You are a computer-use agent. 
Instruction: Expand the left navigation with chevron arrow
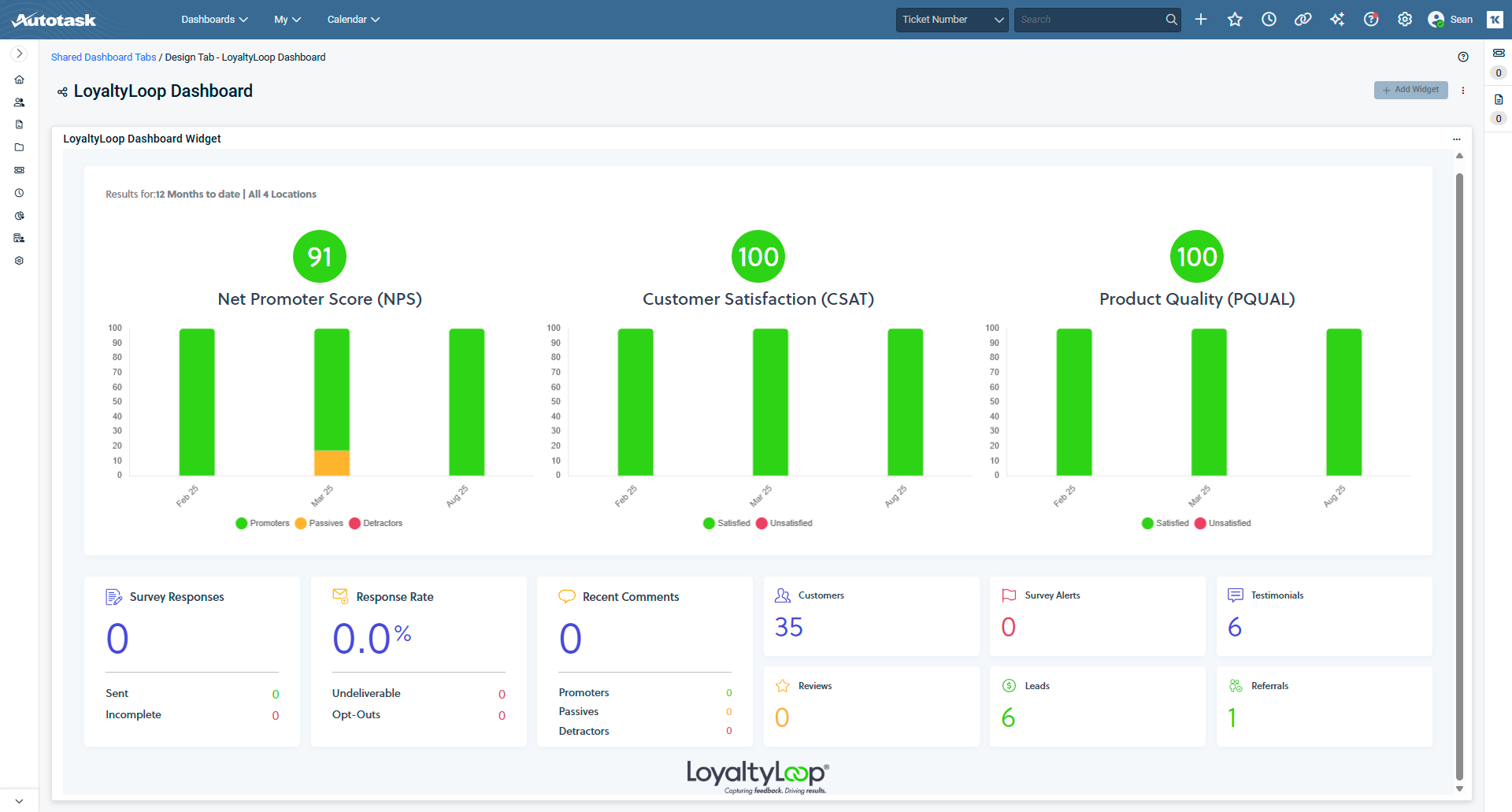pos(19,54)
